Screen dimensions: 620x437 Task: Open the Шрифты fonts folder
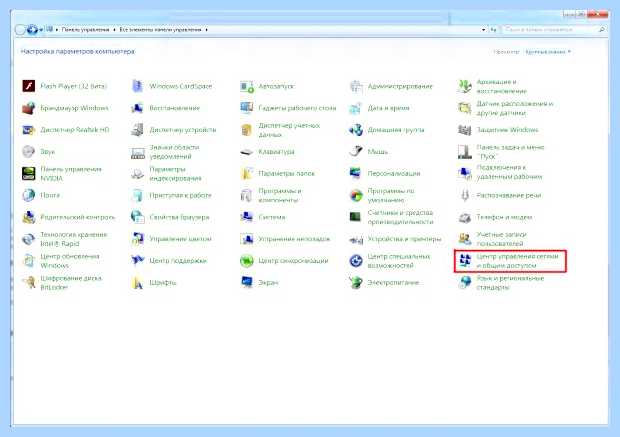(154, 282)
